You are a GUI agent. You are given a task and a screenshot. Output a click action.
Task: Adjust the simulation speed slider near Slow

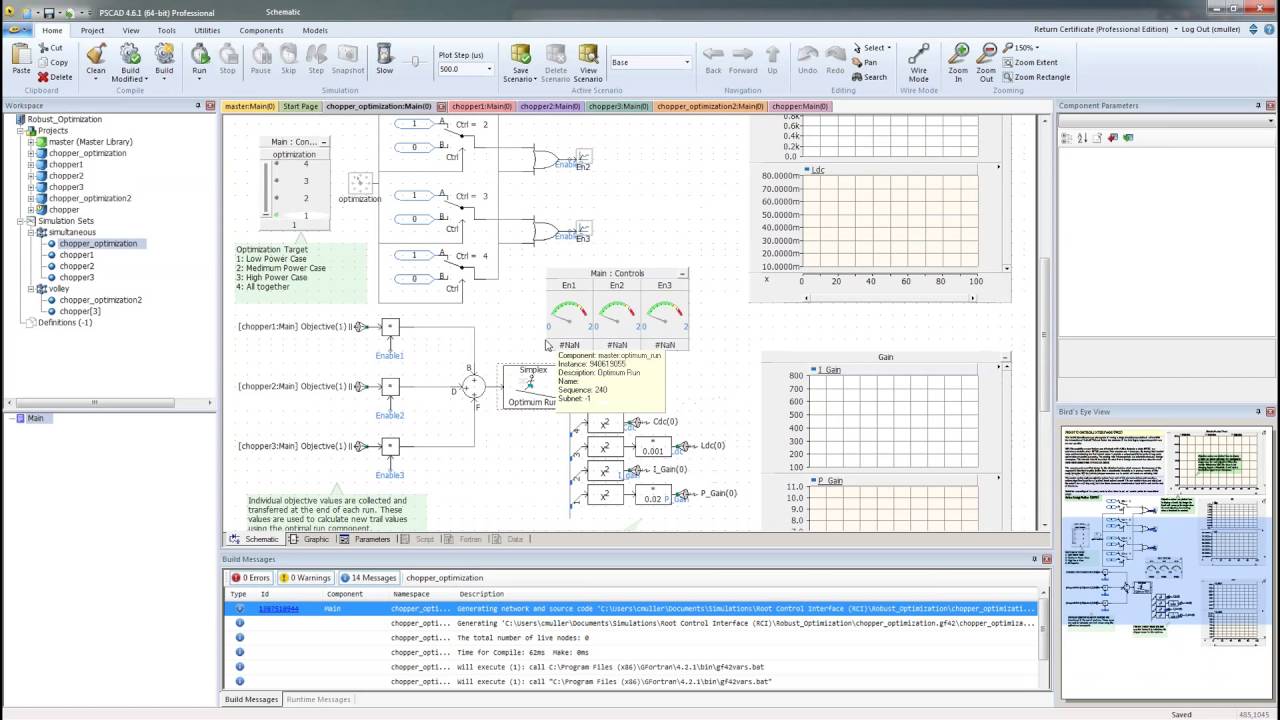pos(415,60)
